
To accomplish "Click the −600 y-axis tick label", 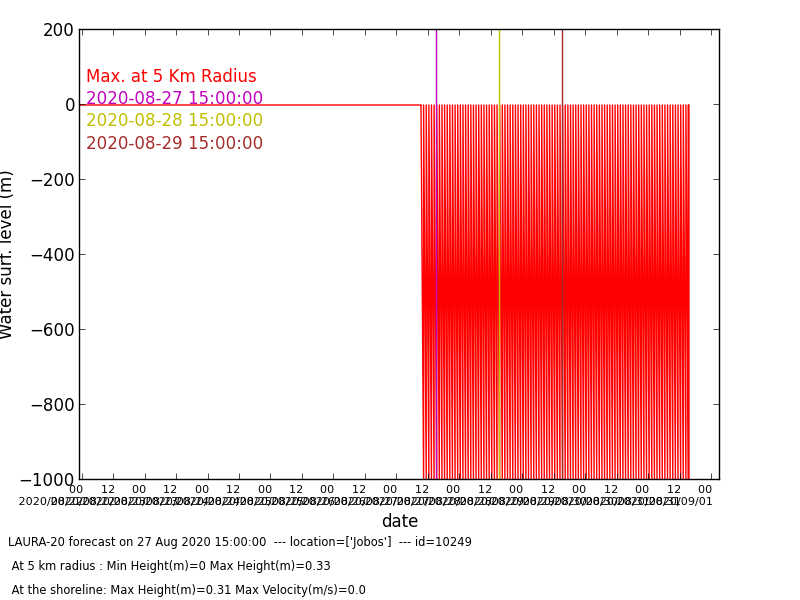I will [x=52, y=330].
